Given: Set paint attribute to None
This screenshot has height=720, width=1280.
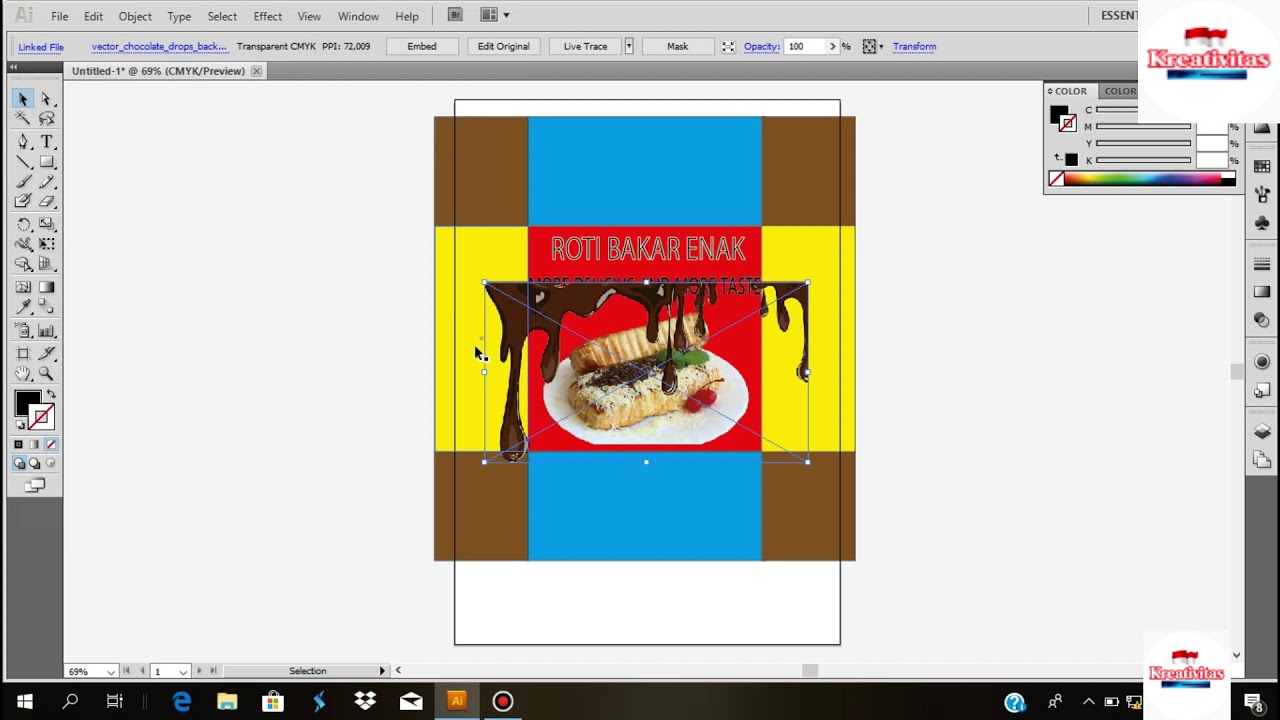Looking at the screenshot, I should (x=52, y=444).
